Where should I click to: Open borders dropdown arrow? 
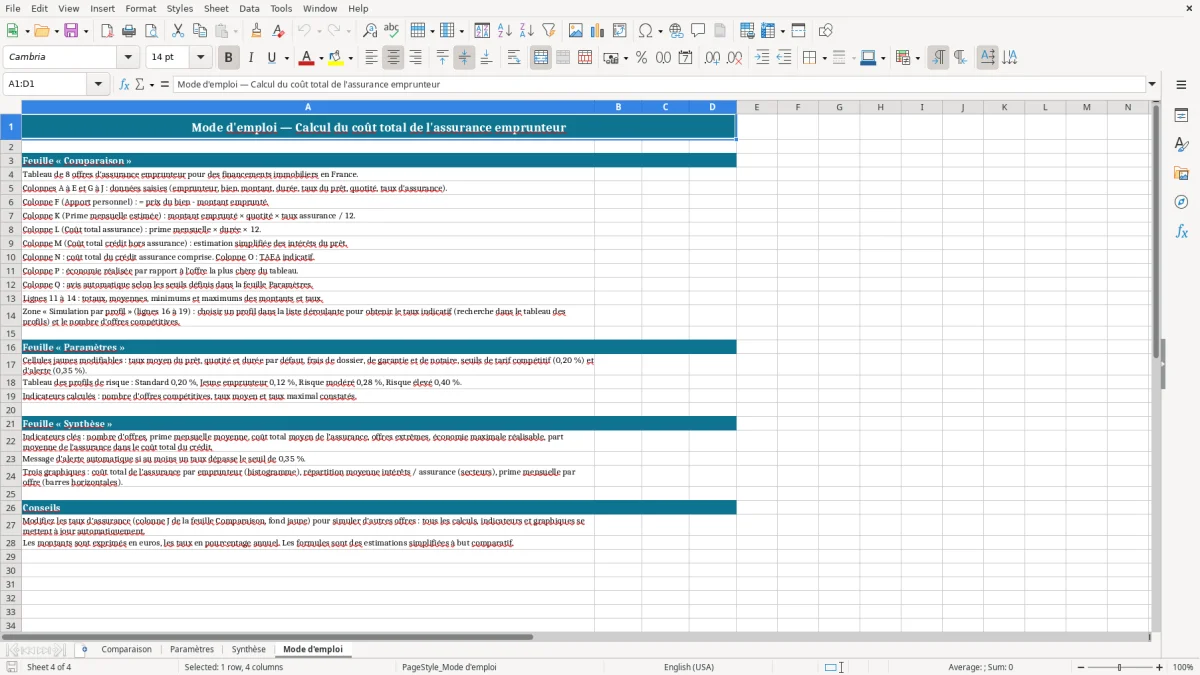[825, 58]
